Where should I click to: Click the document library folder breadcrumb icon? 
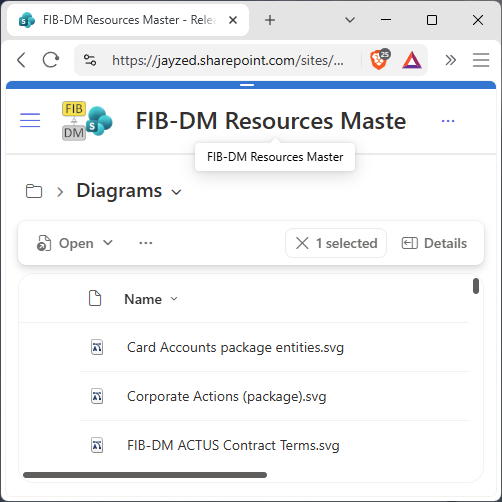pyautogui.click(x=34, y=191)
